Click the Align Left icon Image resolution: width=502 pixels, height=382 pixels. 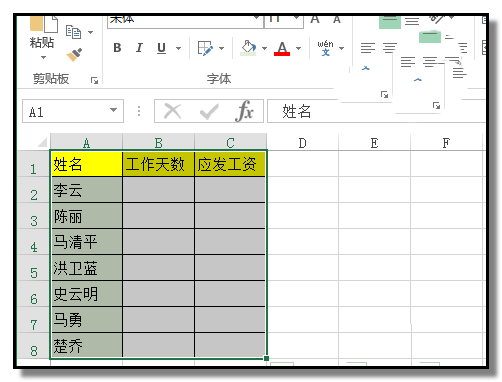click(368, 48)
